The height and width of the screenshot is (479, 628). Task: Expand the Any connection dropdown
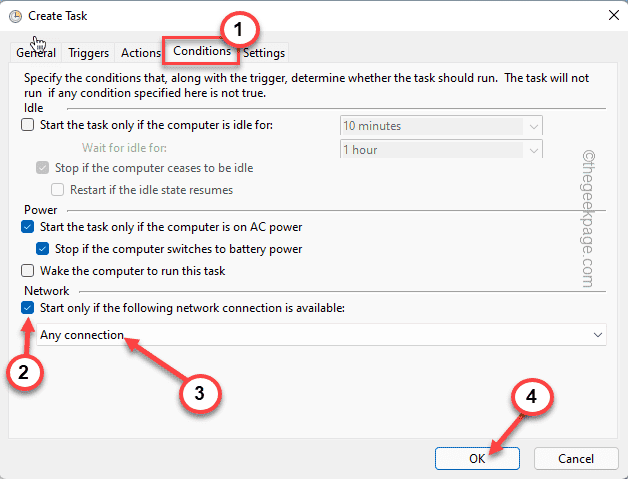(597, 335)
